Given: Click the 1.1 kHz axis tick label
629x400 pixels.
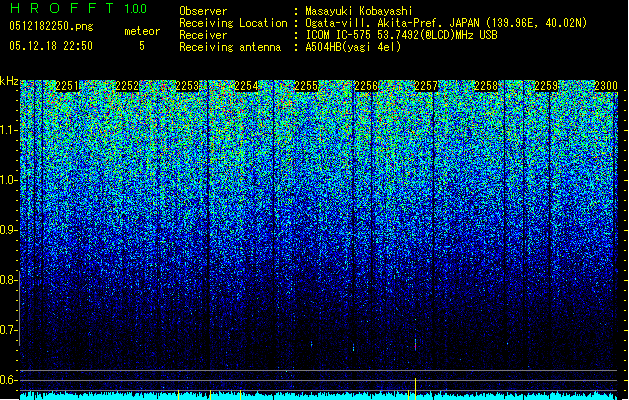Looking at the screenshot, I should 9,130.
